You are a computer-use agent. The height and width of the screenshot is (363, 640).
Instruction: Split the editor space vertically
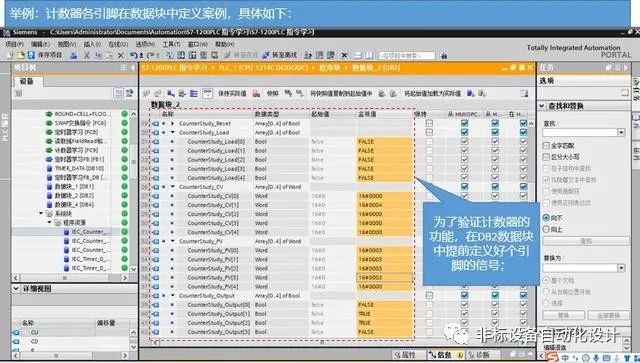369,55
